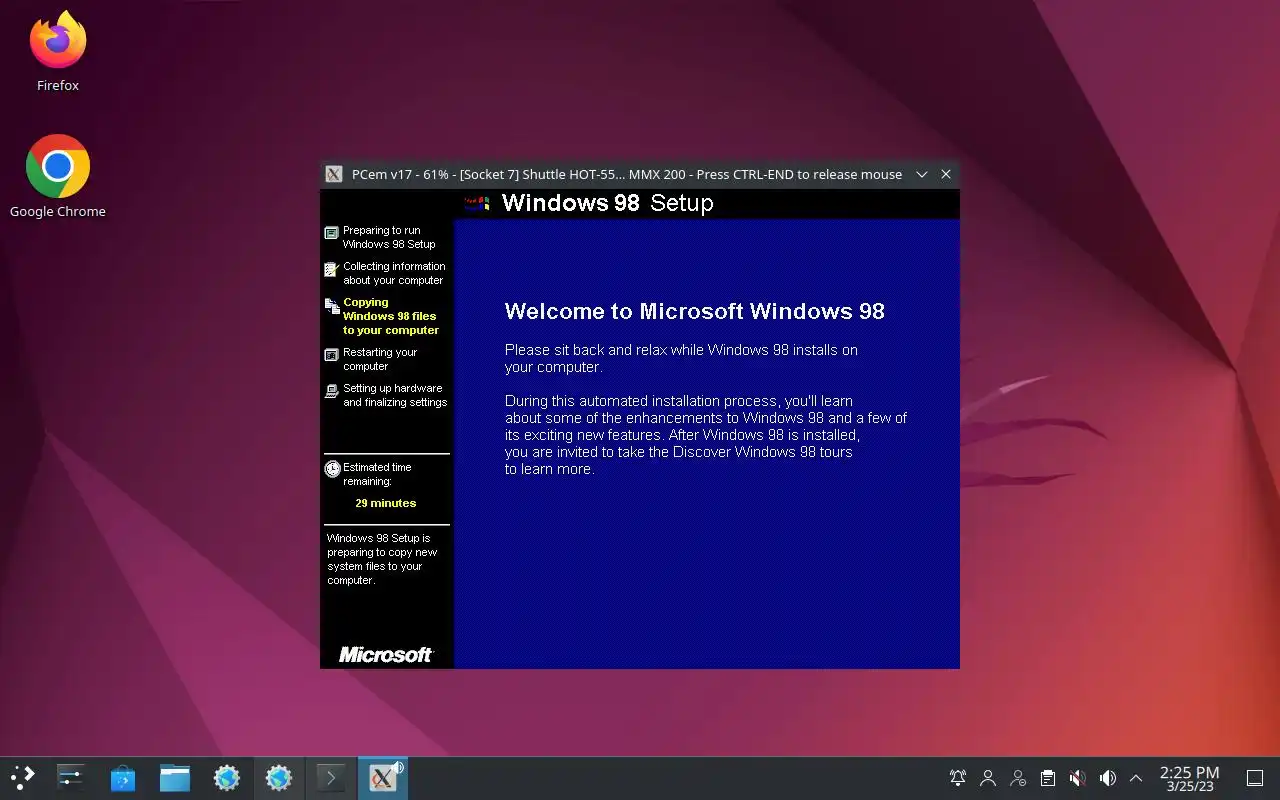Click the globe-gear icon beside the folder icon
This screenshot has width=1280, height=800.
227,778
